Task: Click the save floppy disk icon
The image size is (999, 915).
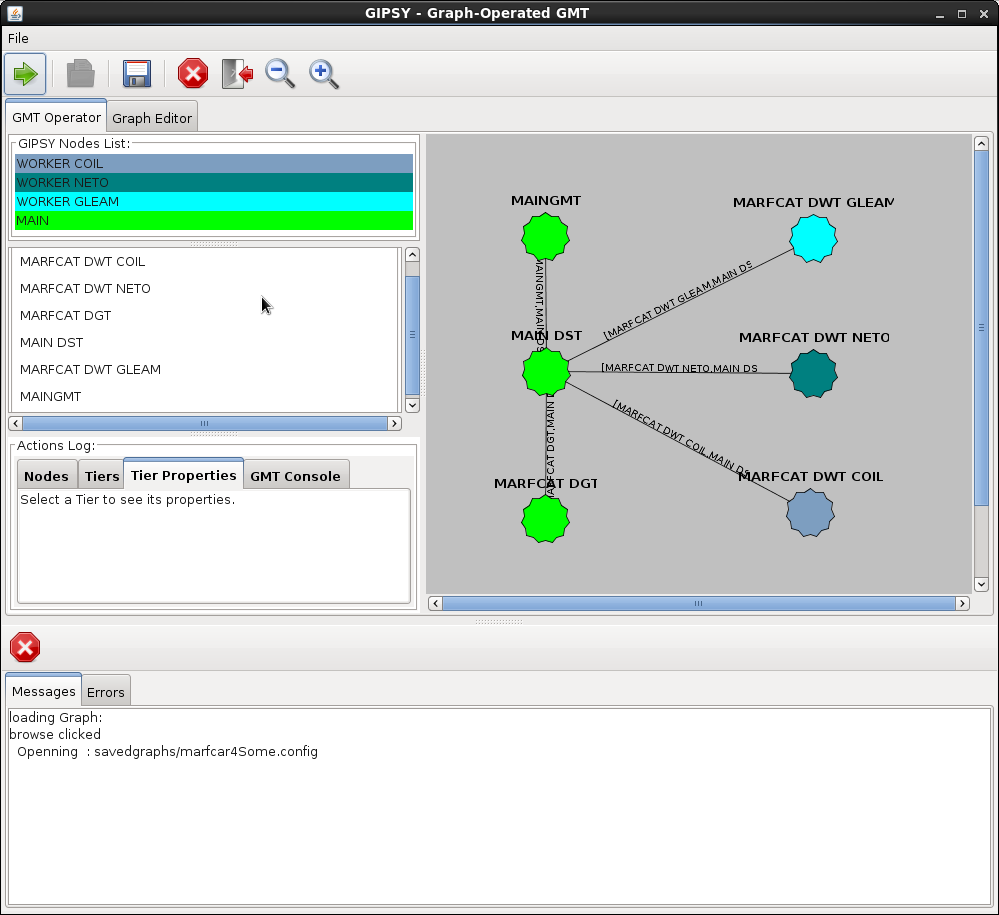Action: [136, 74]
